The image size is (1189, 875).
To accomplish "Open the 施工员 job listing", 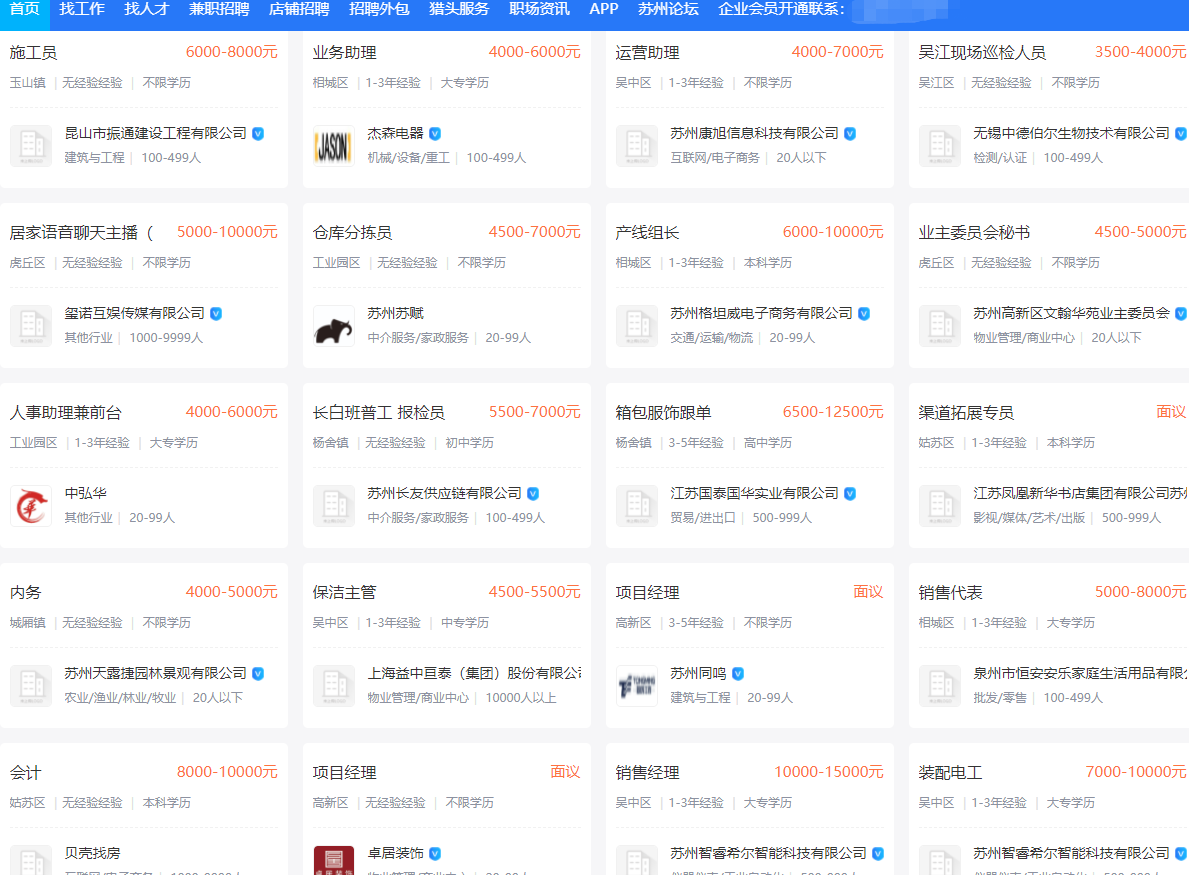I will [x=35, y=51].
